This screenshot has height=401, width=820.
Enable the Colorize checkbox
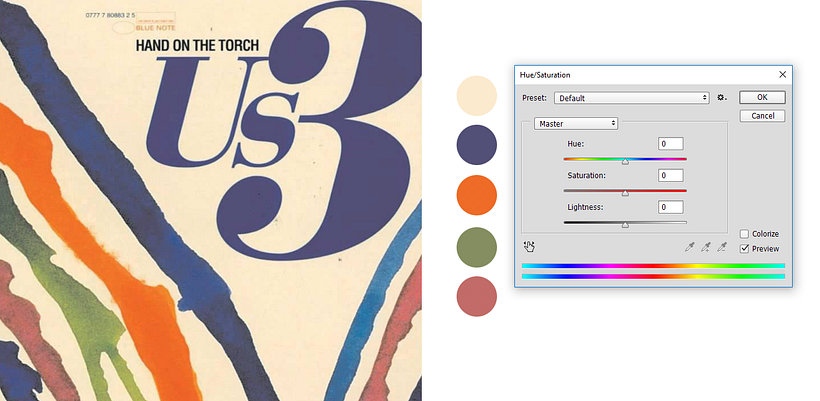(x=745, y=234)
